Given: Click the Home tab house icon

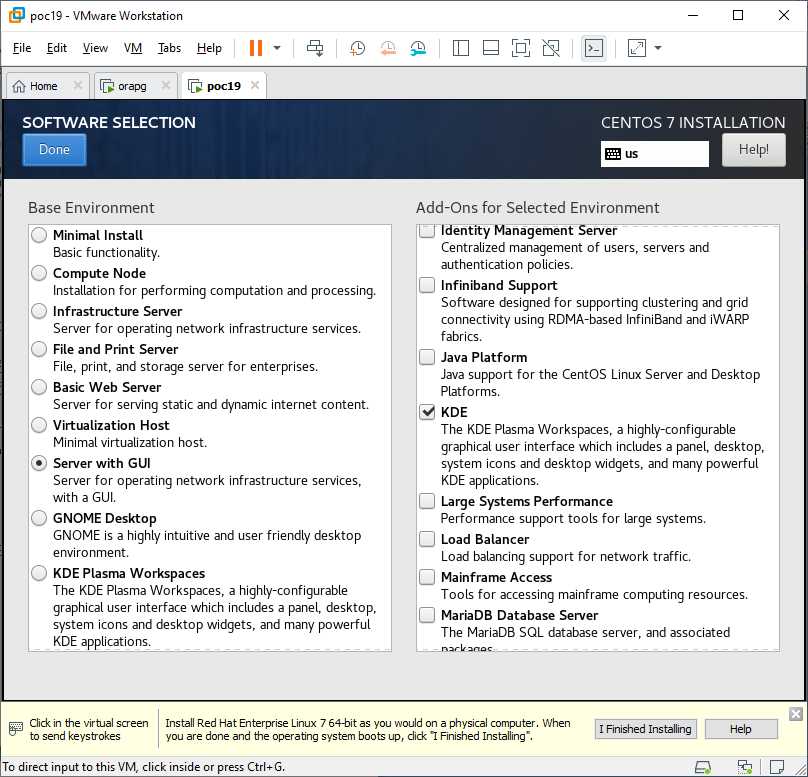Looking at the screenshot, I should click(19, 87).
